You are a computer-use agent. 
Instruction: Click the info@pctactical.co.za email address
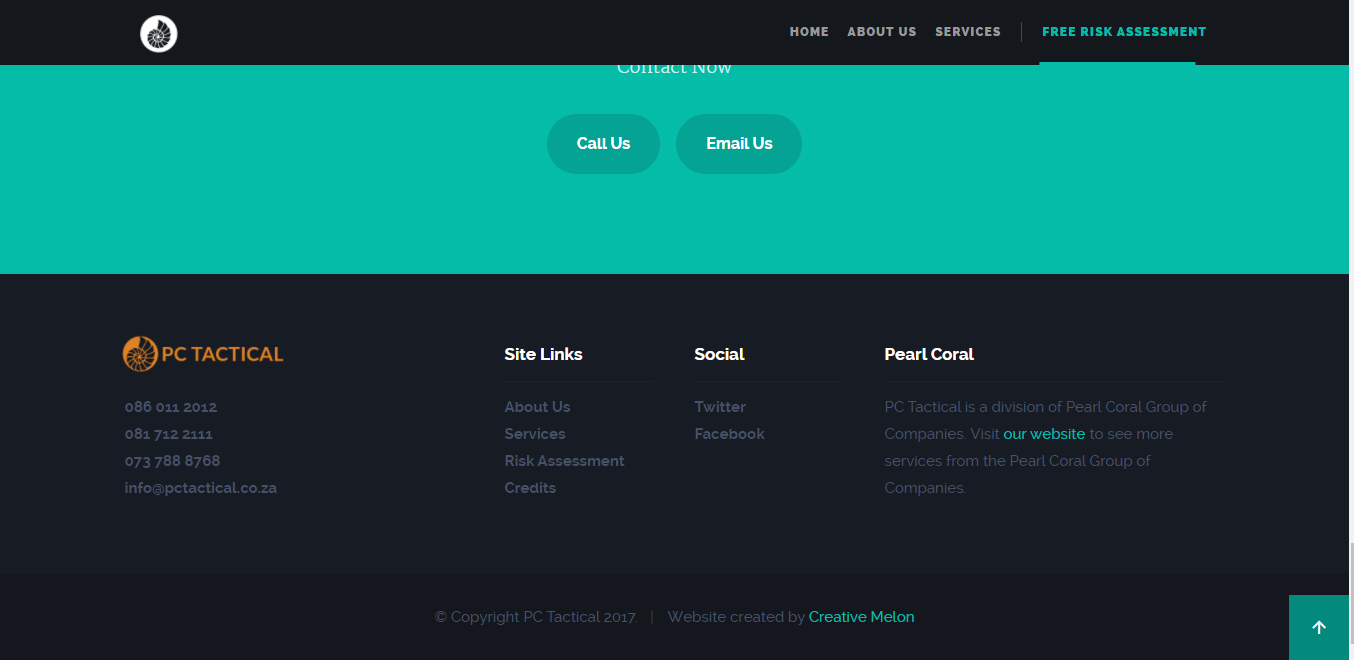(x=200, y=488)
